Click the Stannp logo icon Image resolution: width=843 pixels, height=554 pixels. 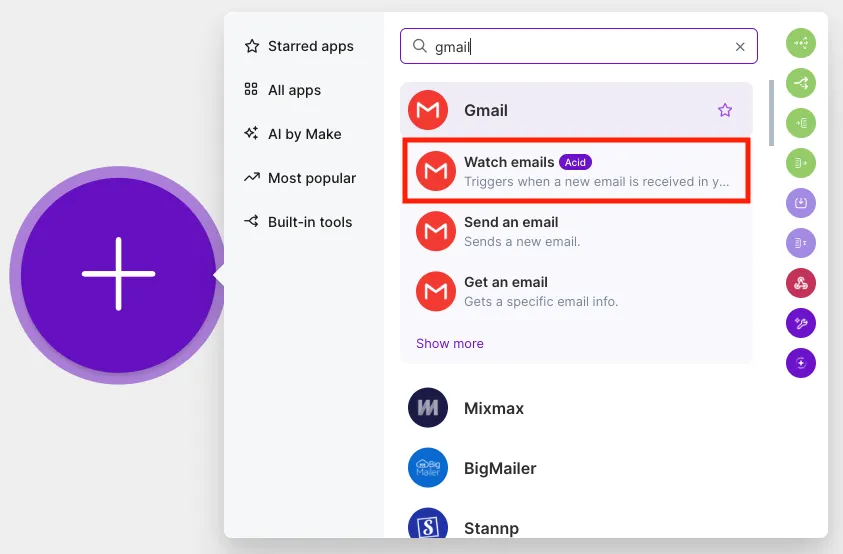point(428,524)
